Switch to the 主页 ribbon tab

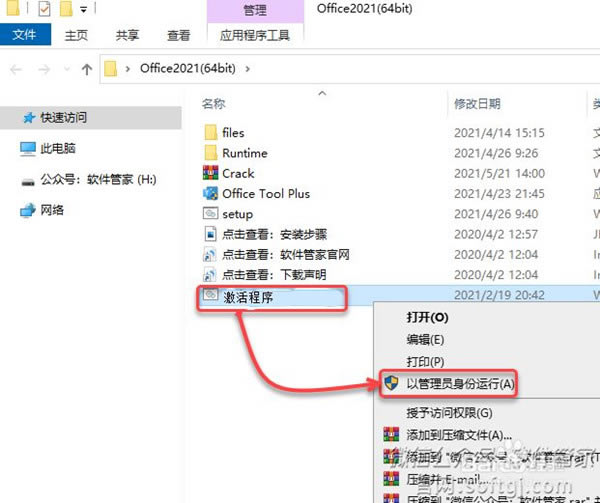pos(76,35)
